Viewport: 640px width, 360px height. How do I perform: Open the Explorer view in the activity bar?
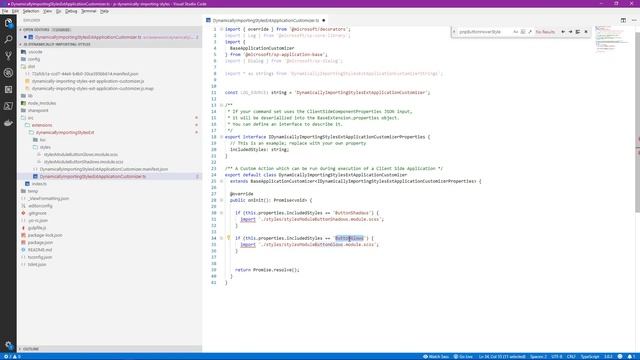coord(8,23)
